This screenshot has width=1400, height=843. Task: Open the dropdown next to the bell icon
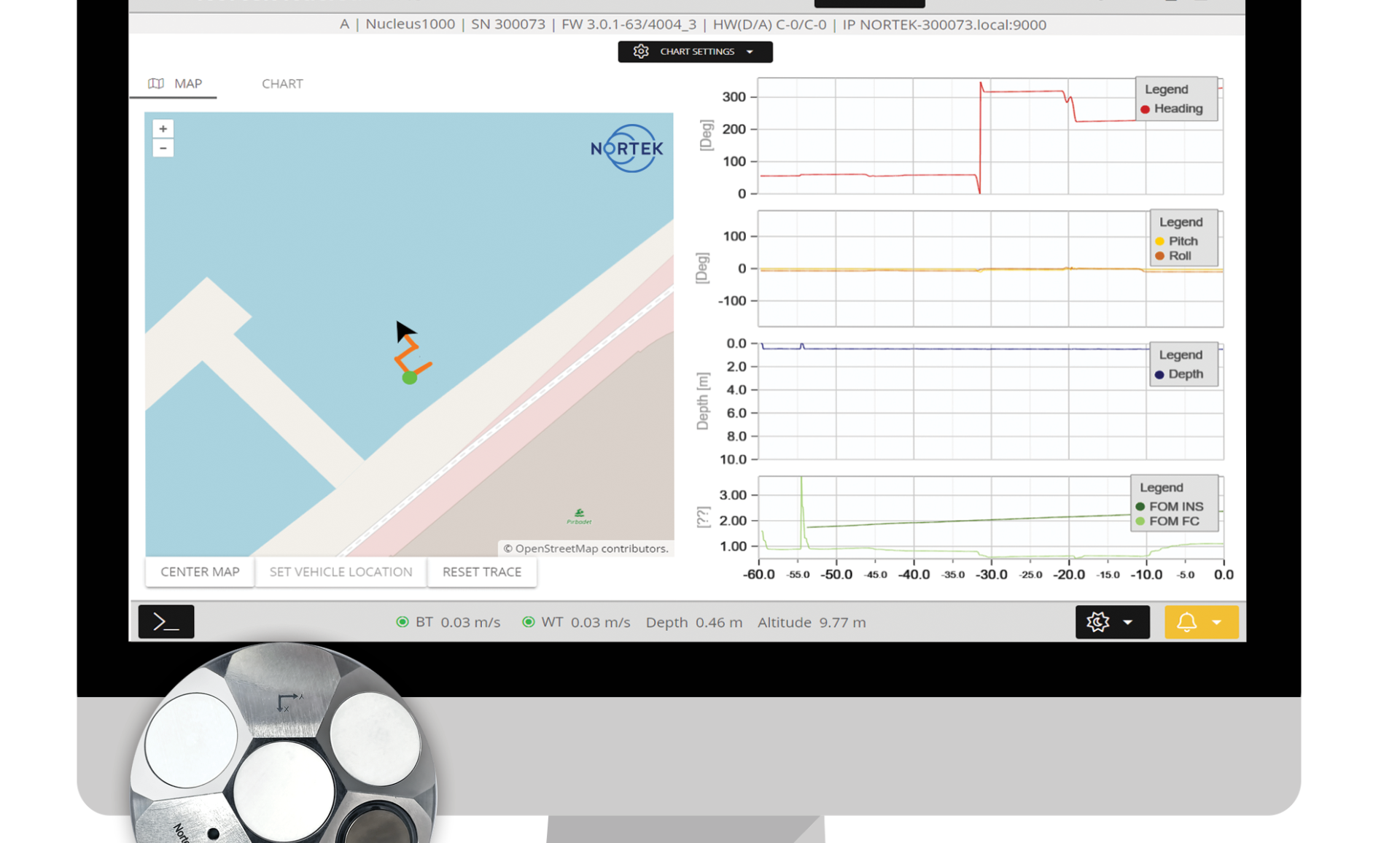coord(1216,622)
